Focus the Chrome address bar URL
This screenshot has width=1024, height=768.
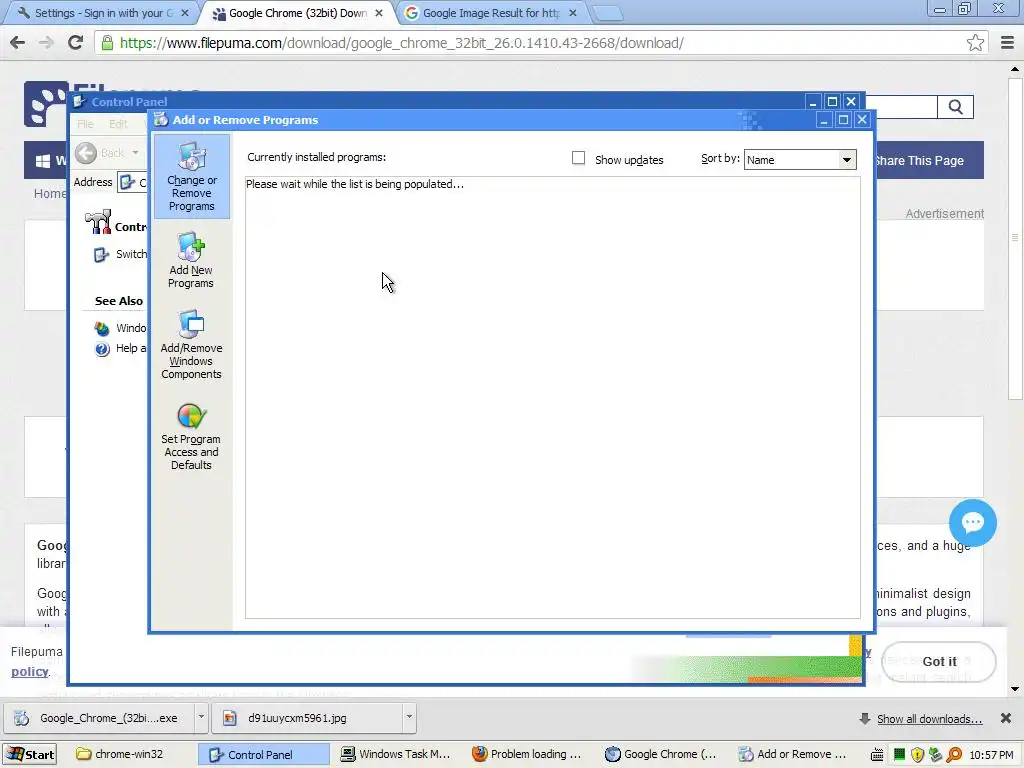pos(402,43)
